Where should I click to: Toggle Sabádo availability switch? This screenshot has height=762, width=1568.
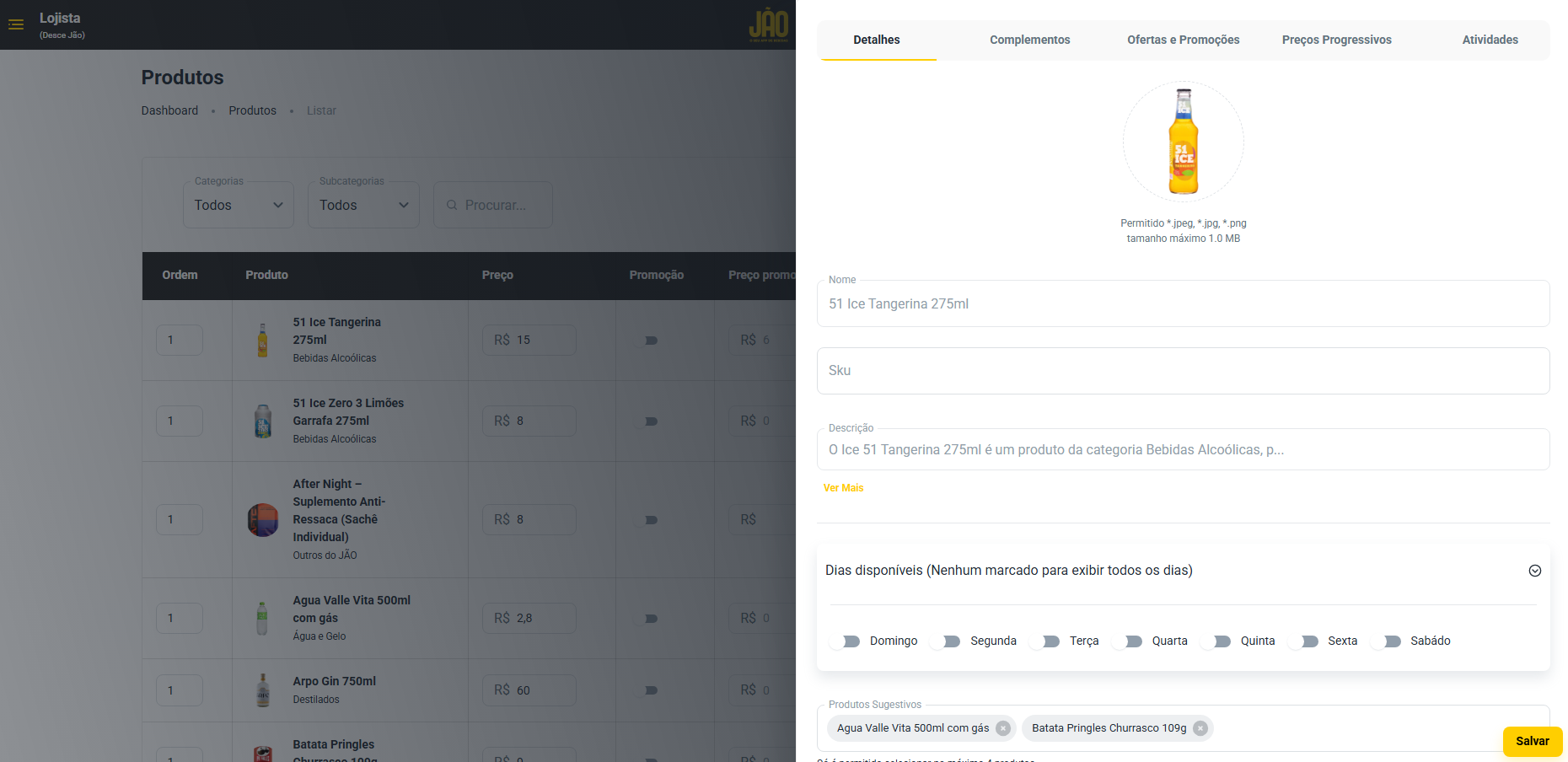(x=1387, y=641)
